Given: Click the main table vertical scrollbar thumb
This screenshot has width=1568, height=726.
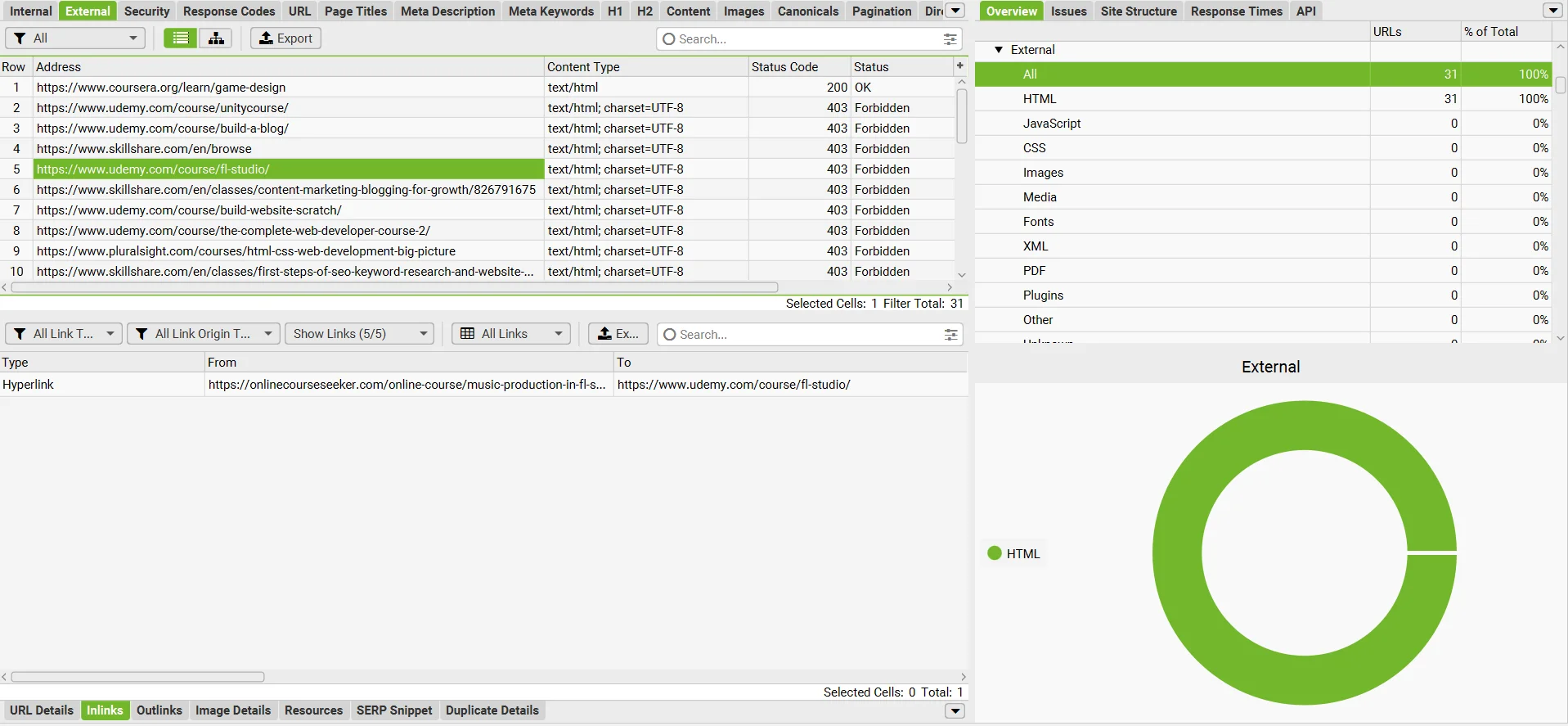Looking at the screenshot, I should click(x=962, y=115).
